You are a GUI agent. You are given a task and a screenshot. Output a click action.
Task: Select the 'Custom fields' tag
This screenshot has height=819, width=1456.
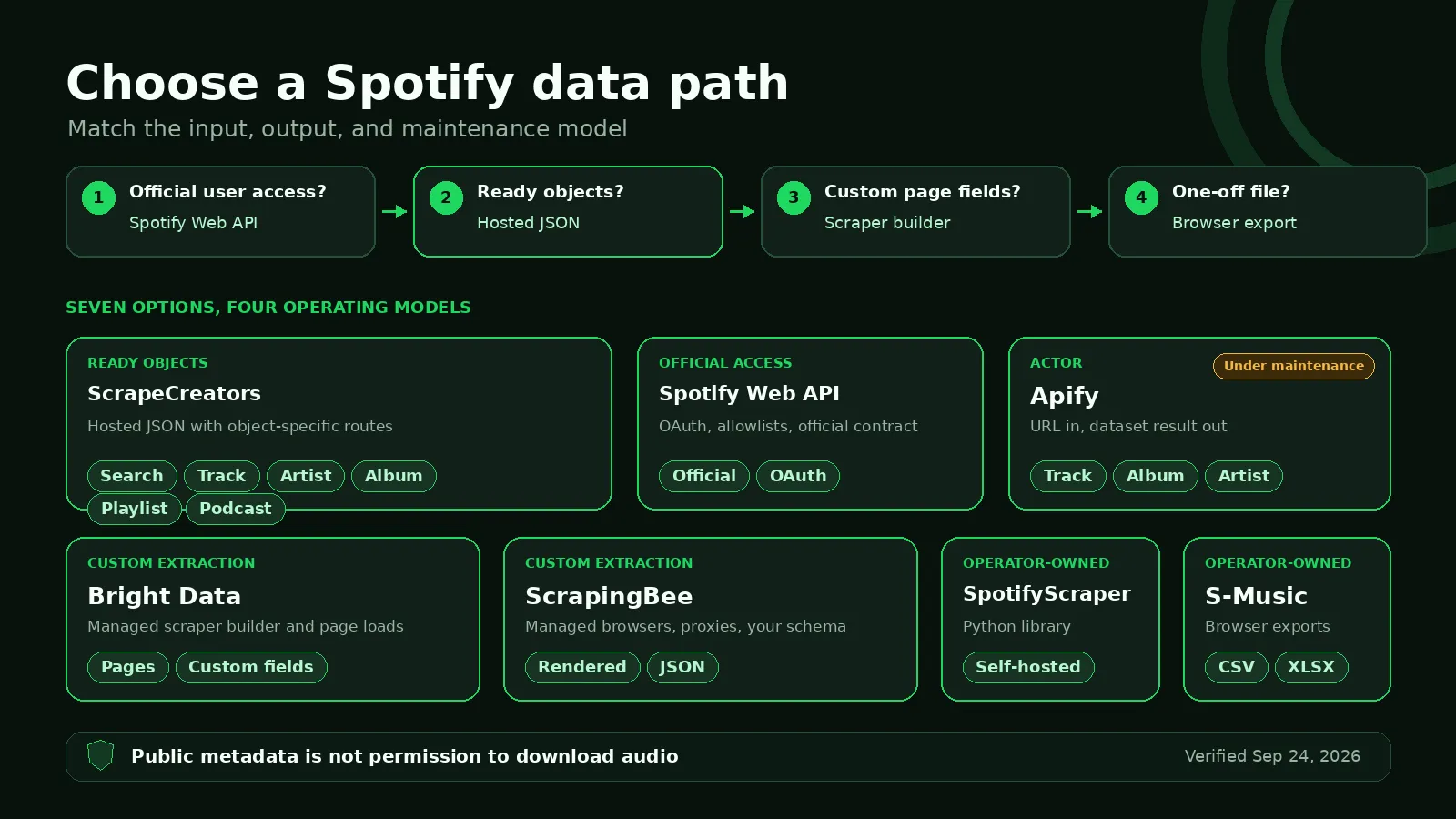point(251,667)
